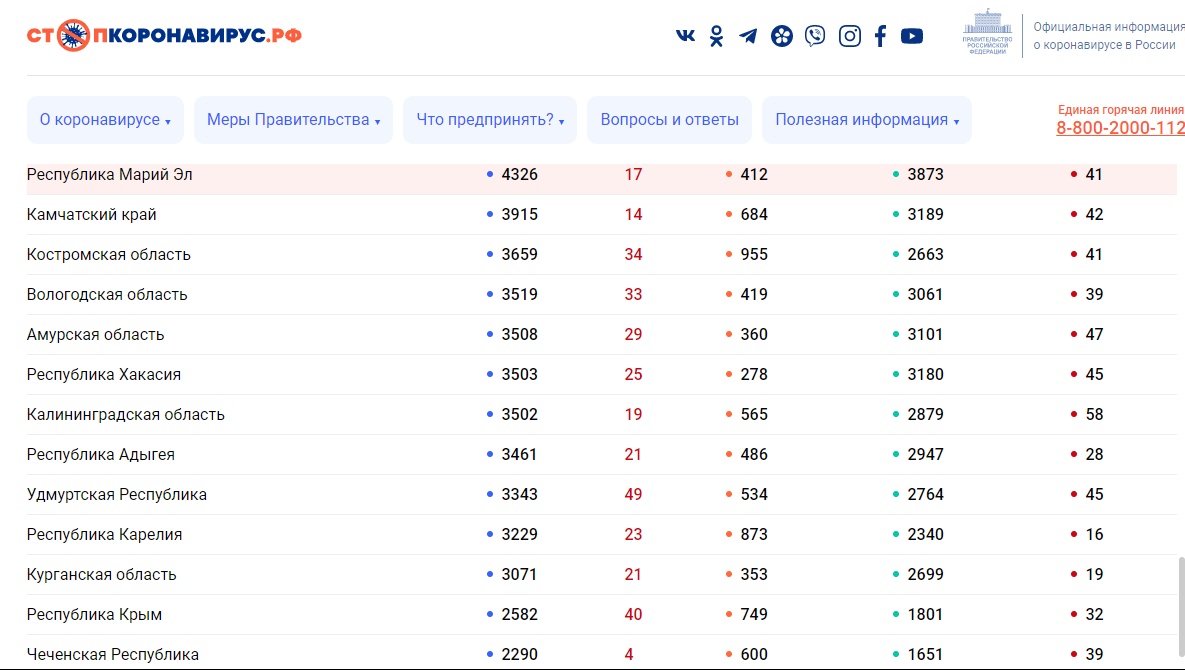The width and height of the screenshot is (1185, 670).
Task: Open the Instagram profile icon
Action: tap(849, 35)
